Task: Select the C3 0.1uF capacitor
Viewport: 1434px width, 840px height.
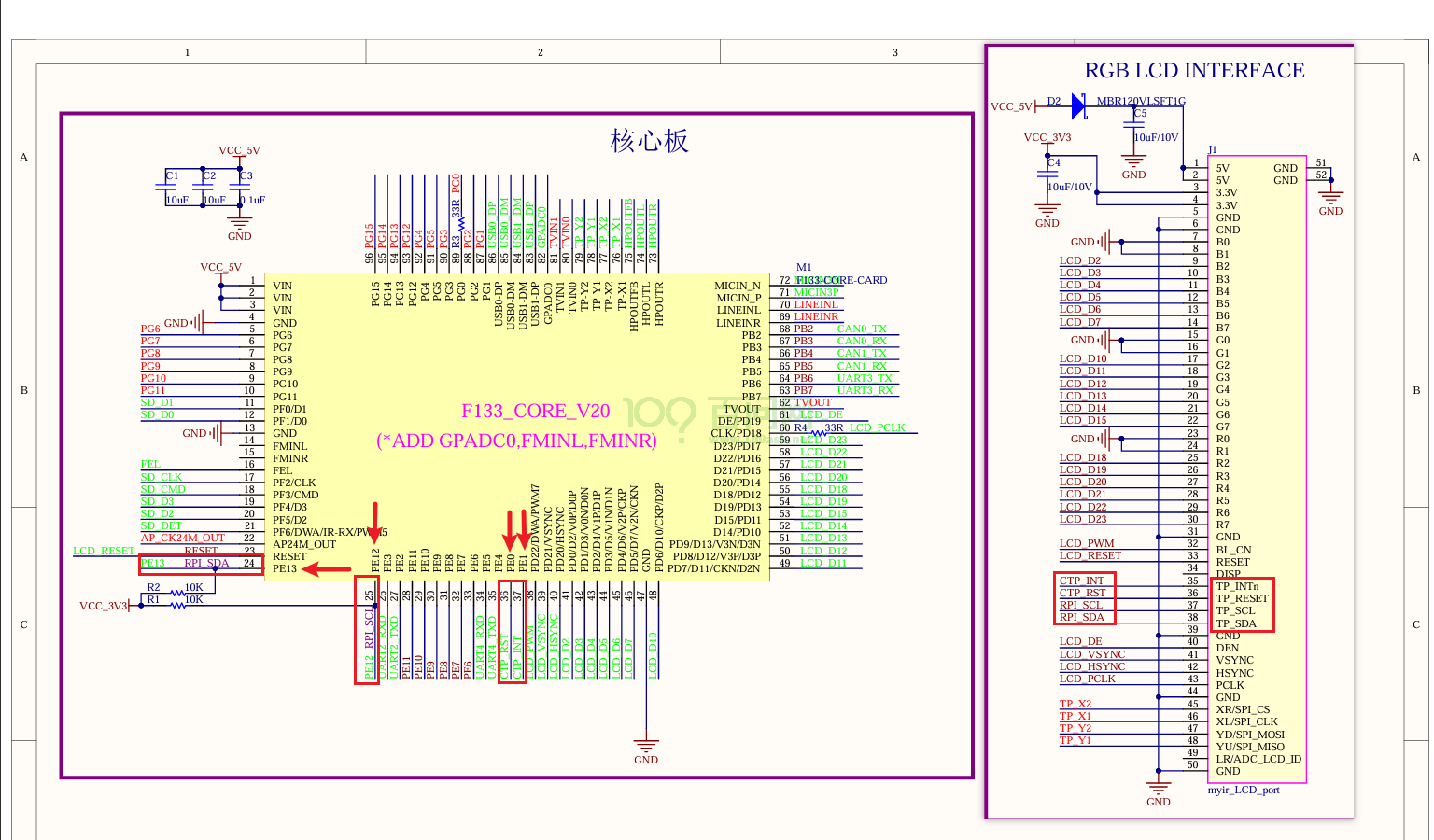Action: (x=240, y=188)
